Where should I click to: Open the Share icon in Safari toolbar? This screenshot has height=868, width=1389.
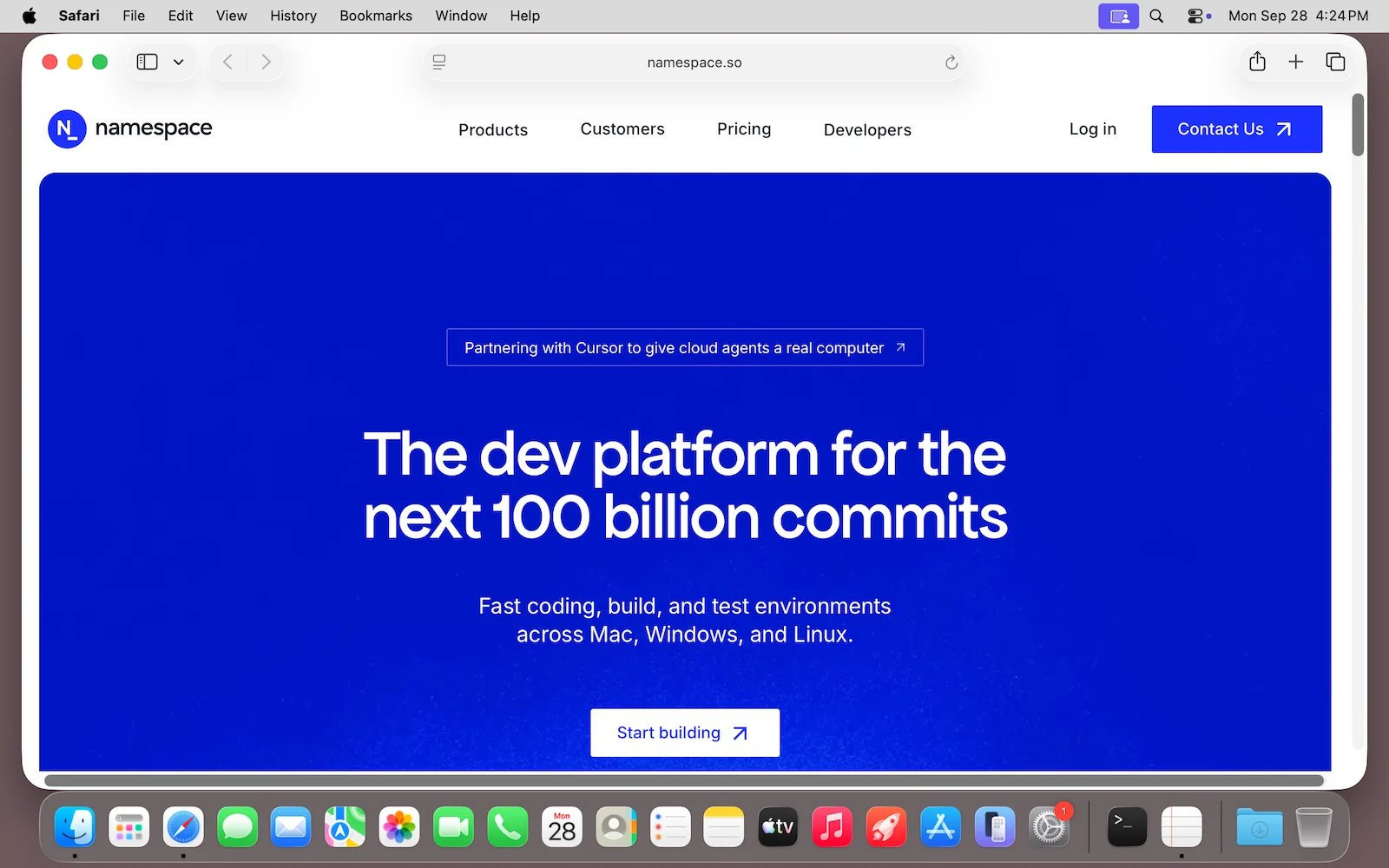1257,62
